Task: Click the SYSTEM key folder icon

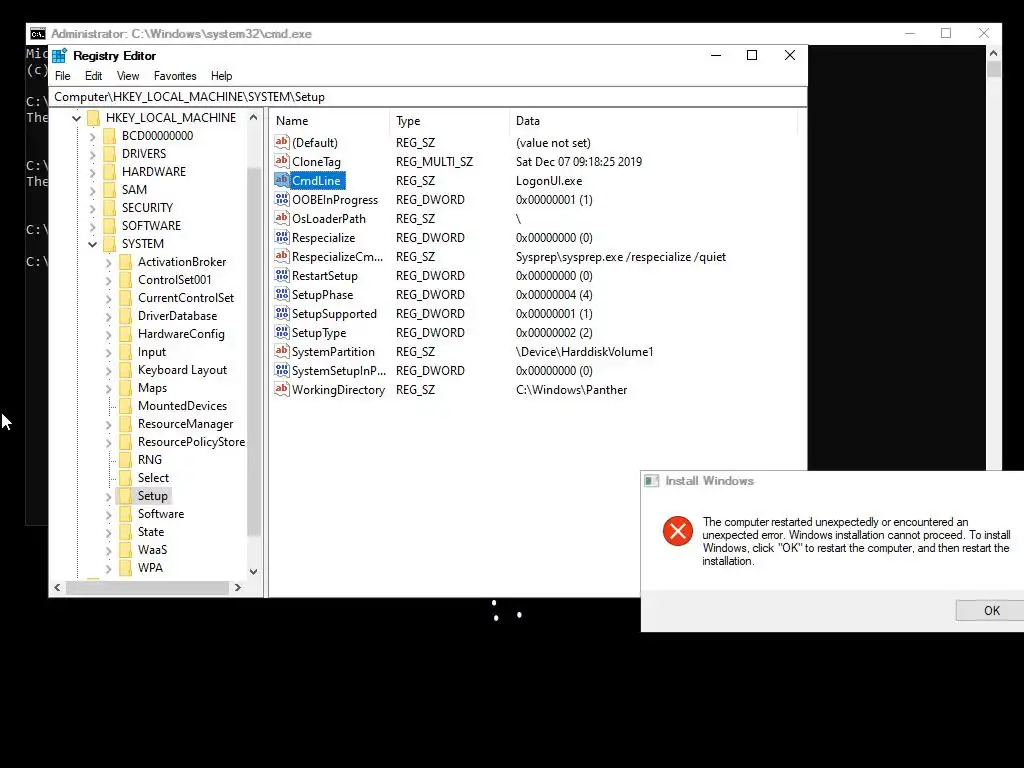Action: (109, 244)
